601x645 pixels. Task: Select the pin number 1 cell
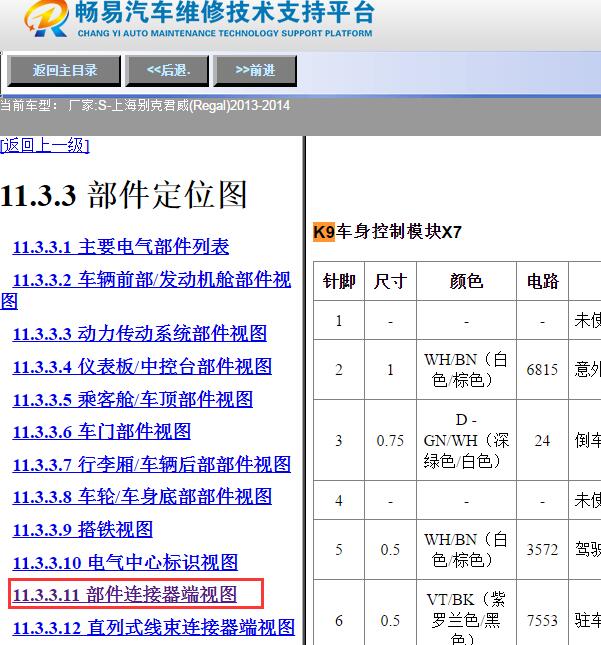click(x=339, y=320)
